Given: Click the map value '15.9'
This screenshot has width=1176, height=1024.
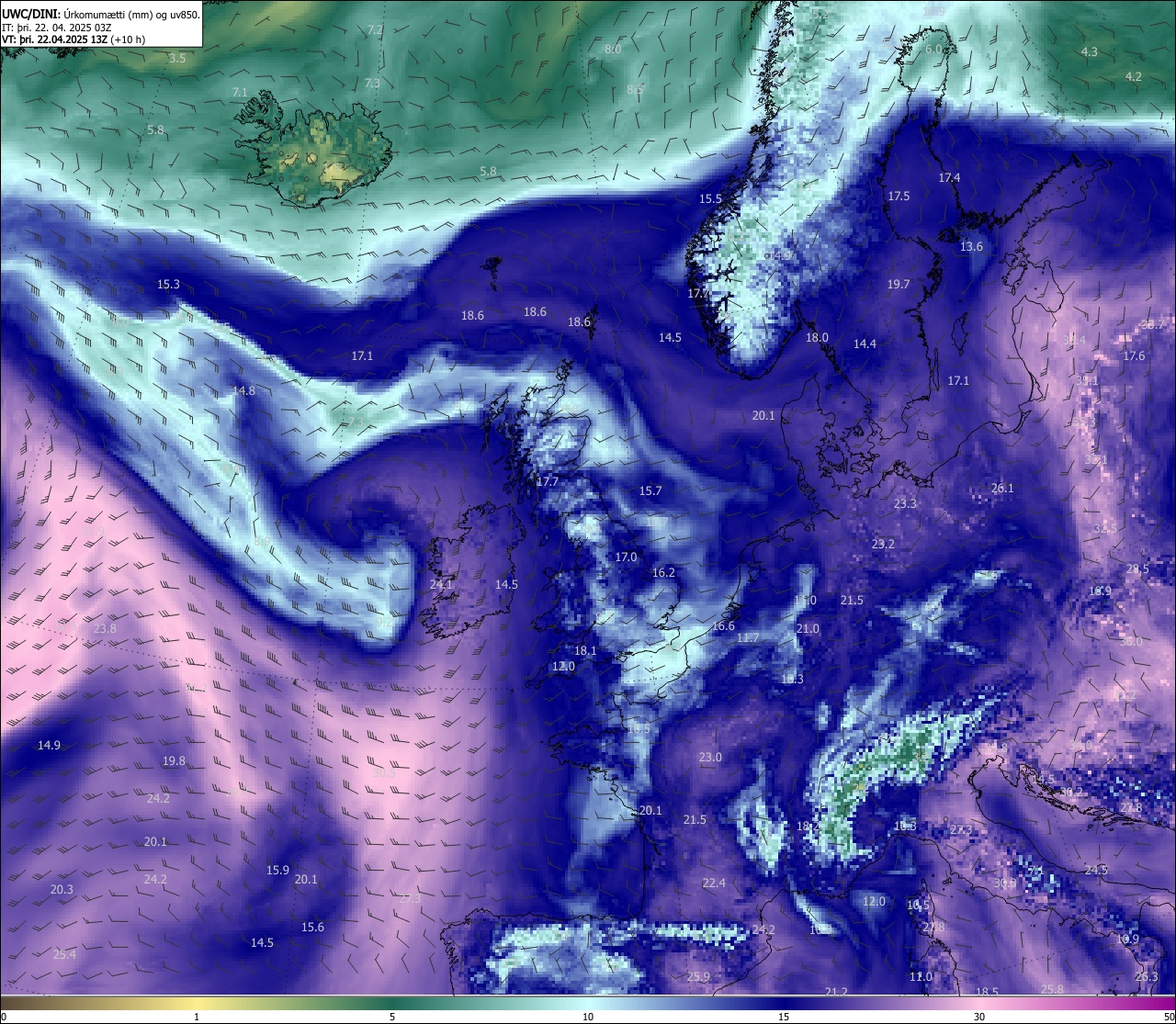Looking at the screenshot, I should click(x=277, y=870).
